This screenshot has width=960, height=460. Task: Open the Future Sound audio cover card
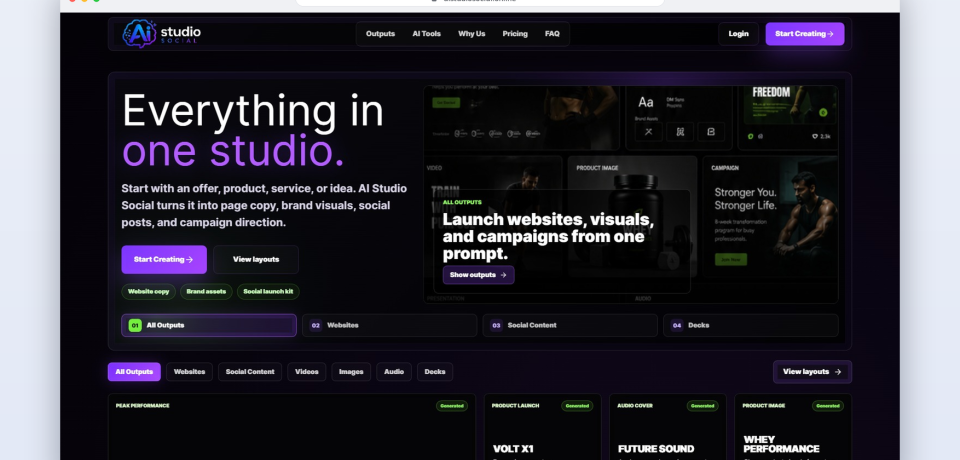click(668, 427)
